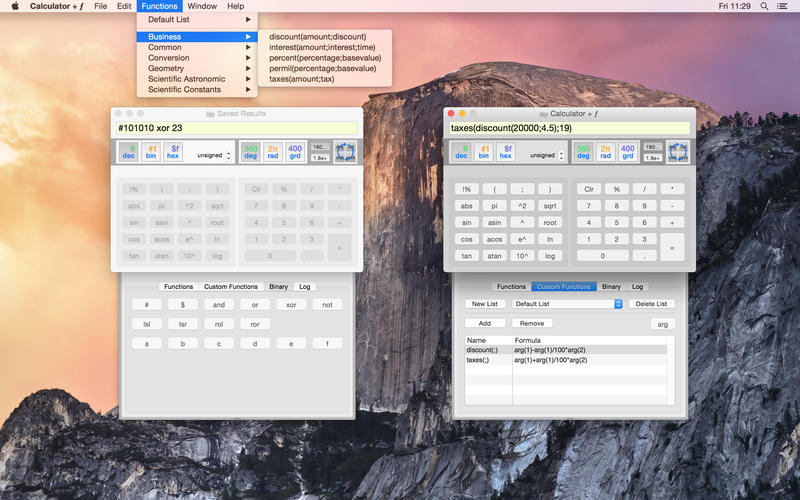Open unsigned stepper in Saved Results window
Screen dimensions: 800x500
pos(229,156)
